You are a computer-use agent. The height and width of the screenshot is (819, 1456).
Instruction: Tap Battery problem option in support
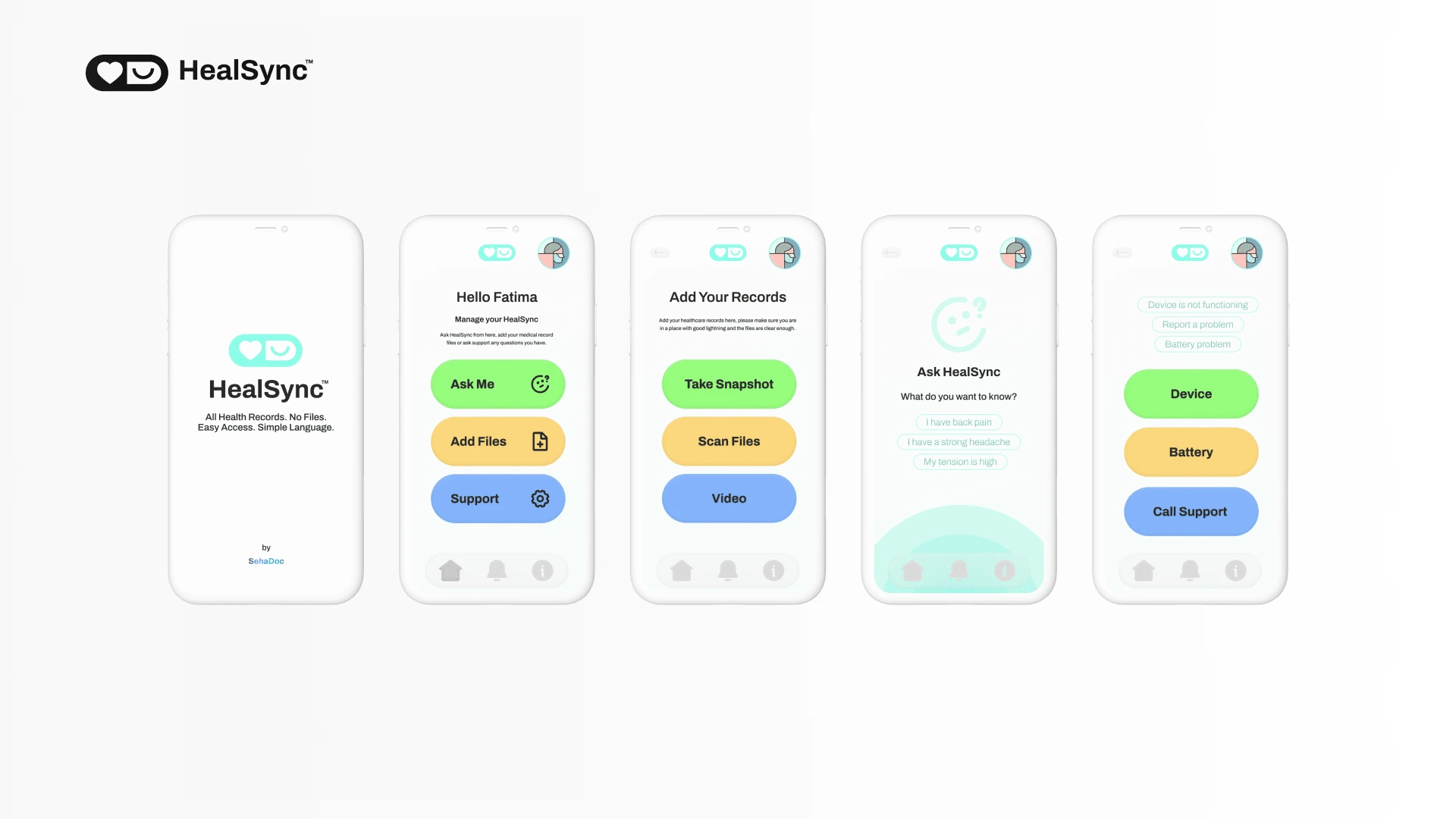pyautogui.click(x=1197, y=344)
